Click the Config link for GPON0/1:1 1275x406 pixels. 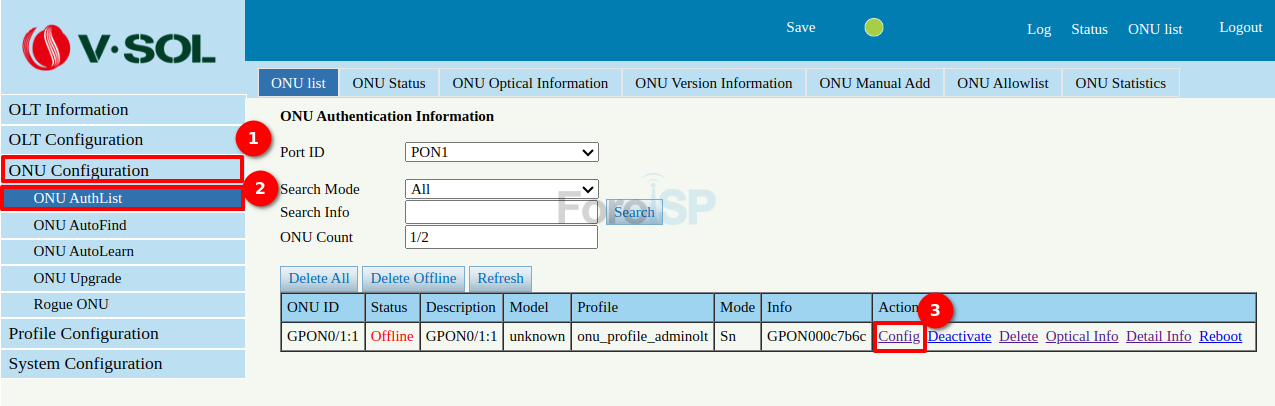click(899, 336)
